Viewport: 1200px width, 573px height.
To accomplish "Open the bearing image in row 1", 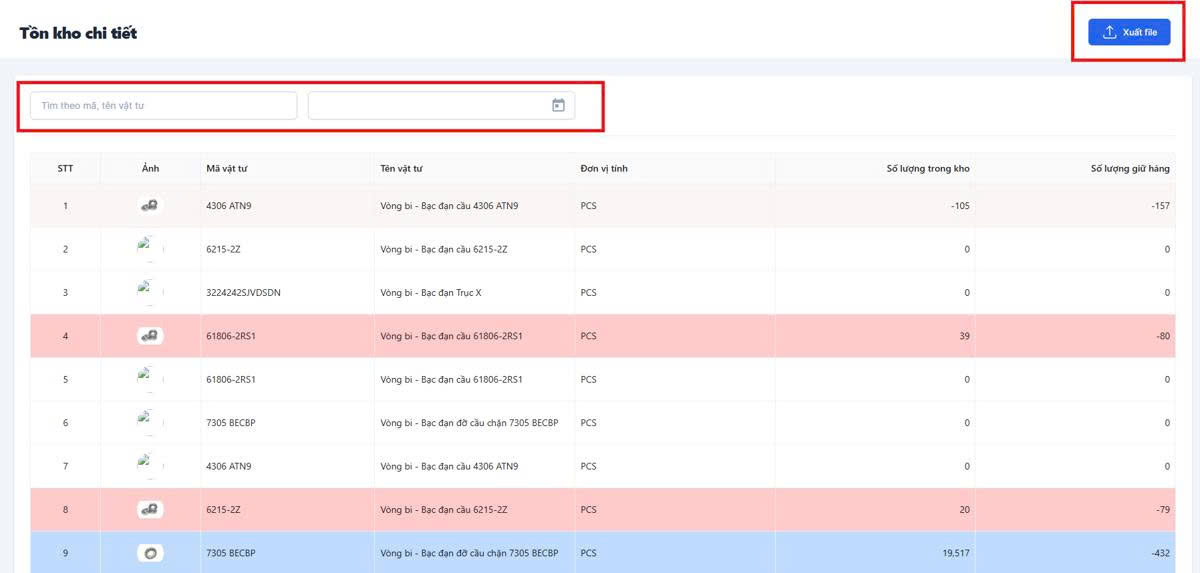I will coord(150,206).
